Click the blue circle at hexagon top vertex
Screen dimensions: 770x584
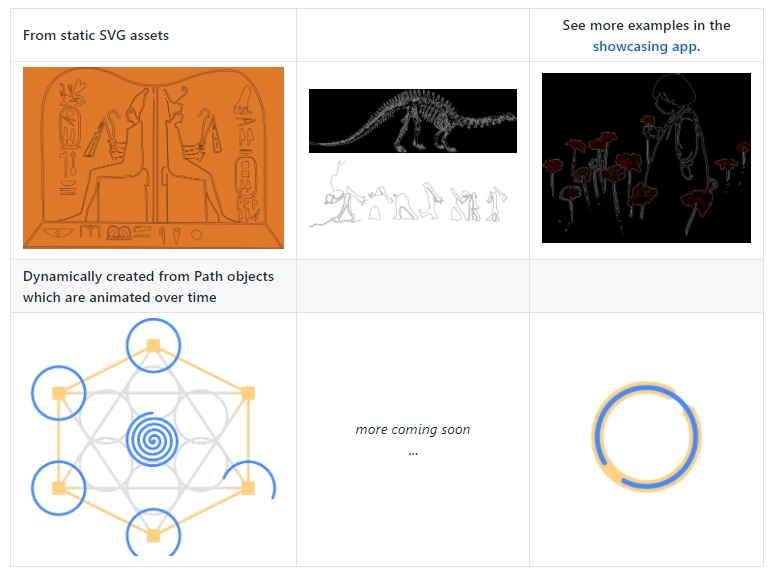(x=153, y=345)
